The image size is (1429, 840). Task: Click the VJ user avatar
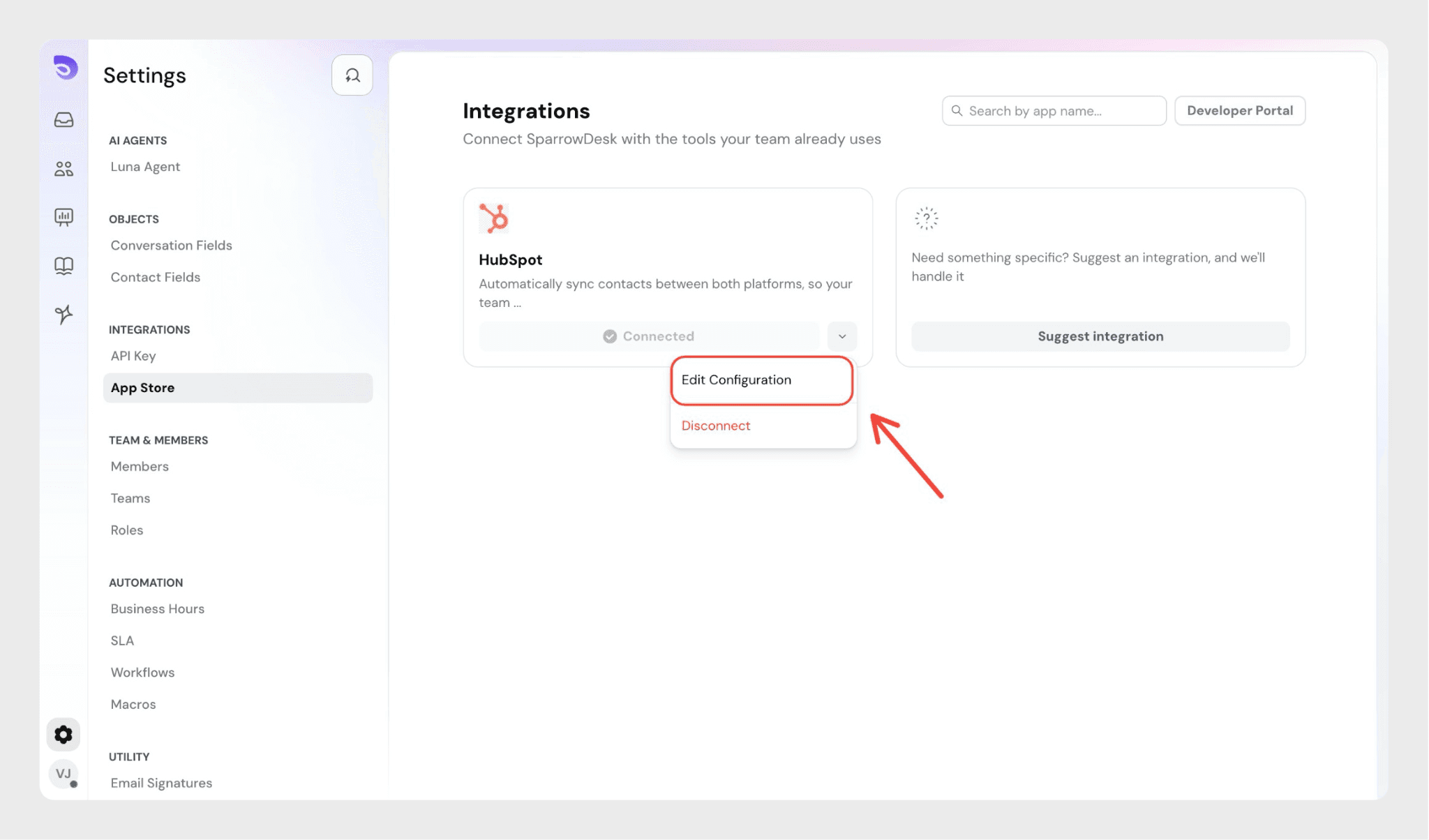click(x=63, y=774)
